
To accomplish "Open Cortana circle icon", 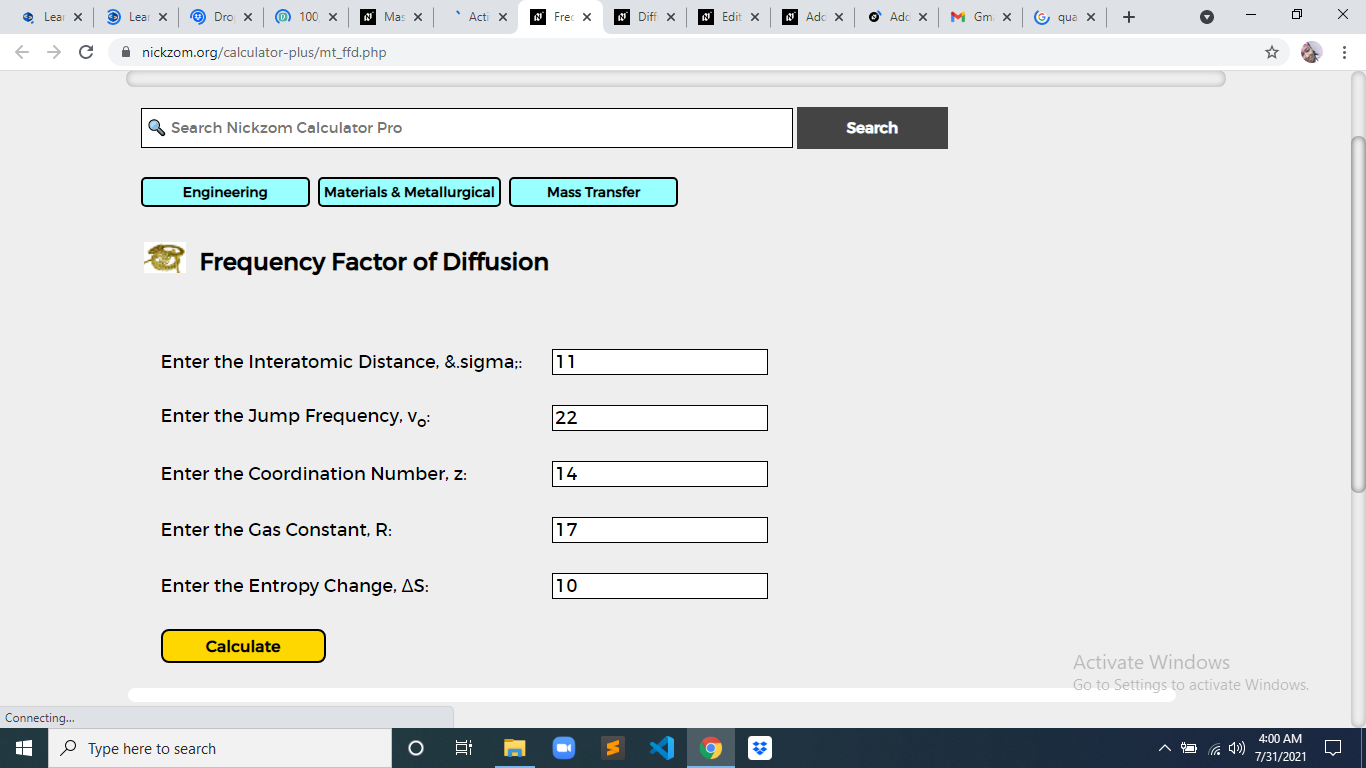I will click(x=416, y=748).
